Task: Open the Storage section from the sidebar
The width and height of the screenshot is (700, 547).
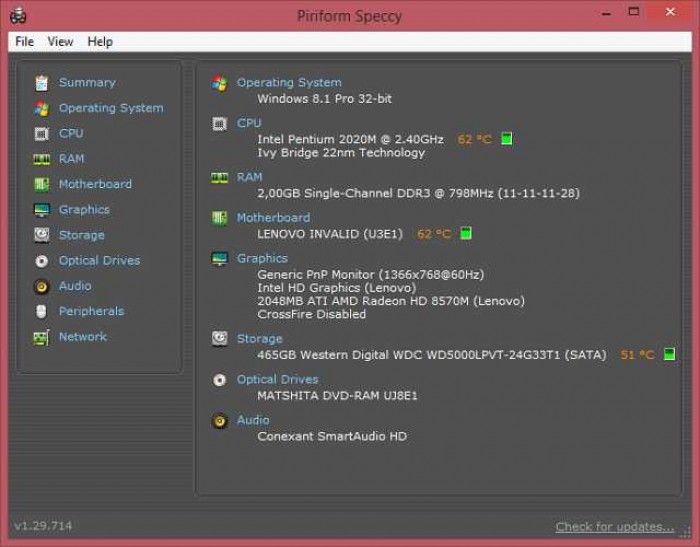Action: [82, 235]
